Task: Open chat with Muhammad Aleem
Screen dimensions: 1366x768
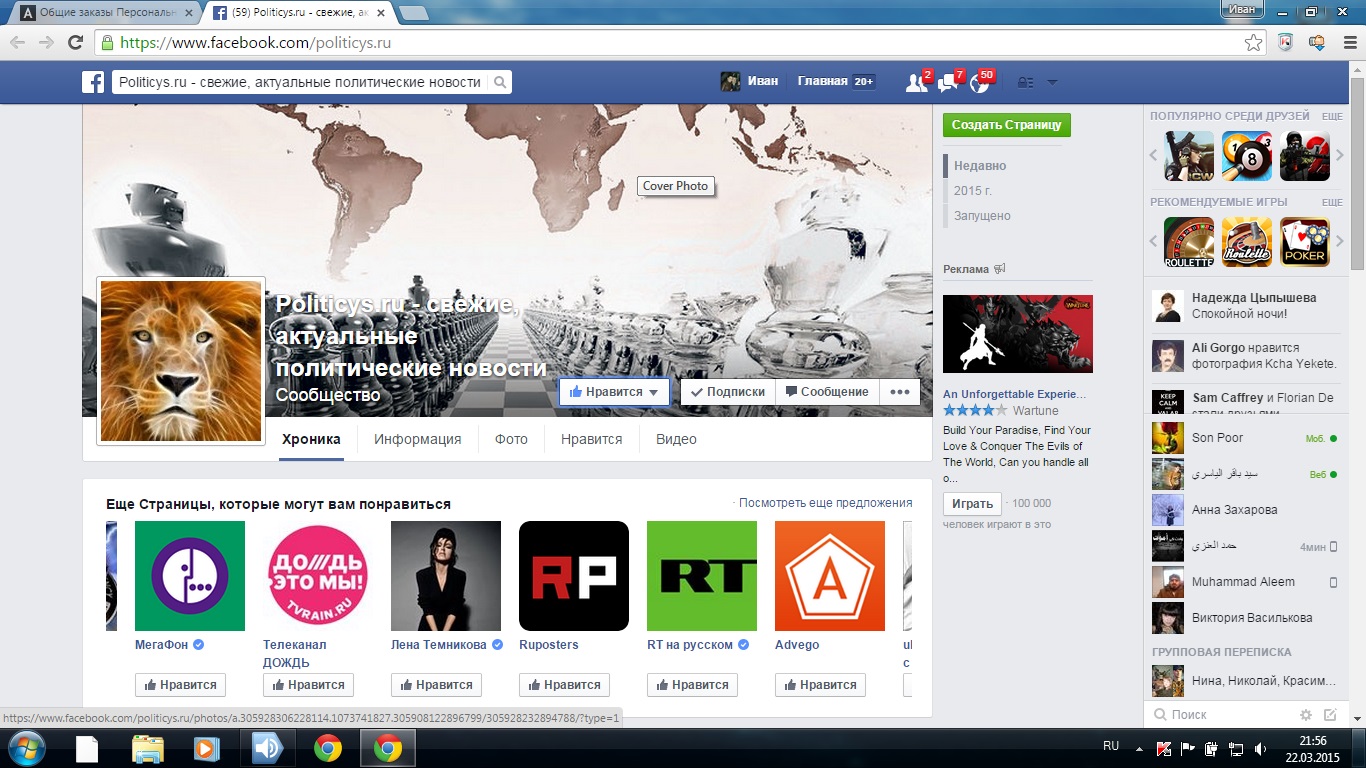Action: click(x=1244, y=582)
